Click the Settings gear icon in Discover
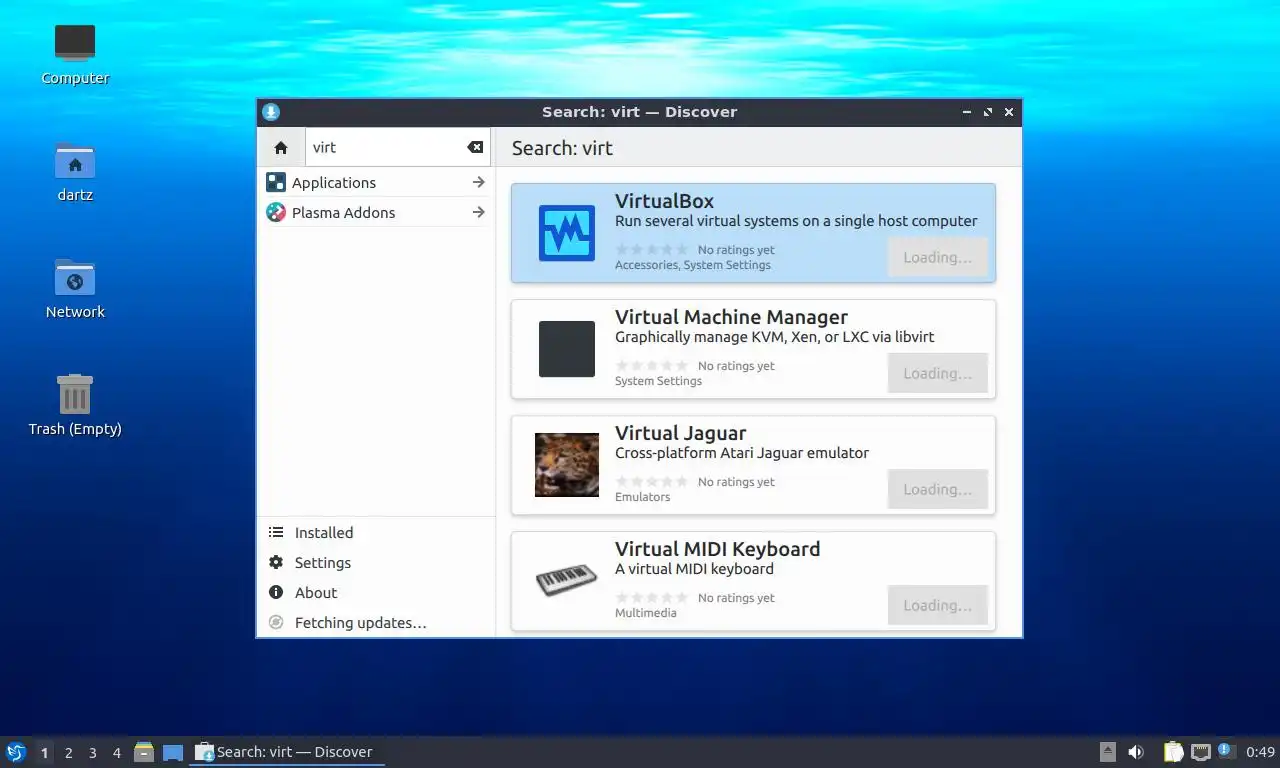 276,562
